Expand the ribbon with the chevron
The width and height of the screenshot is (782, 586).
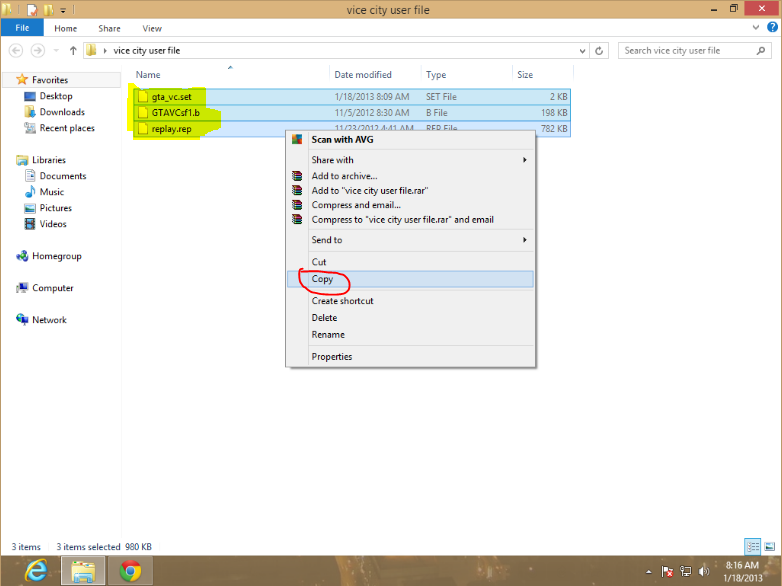pyautogui.click(x=756, y=27)
